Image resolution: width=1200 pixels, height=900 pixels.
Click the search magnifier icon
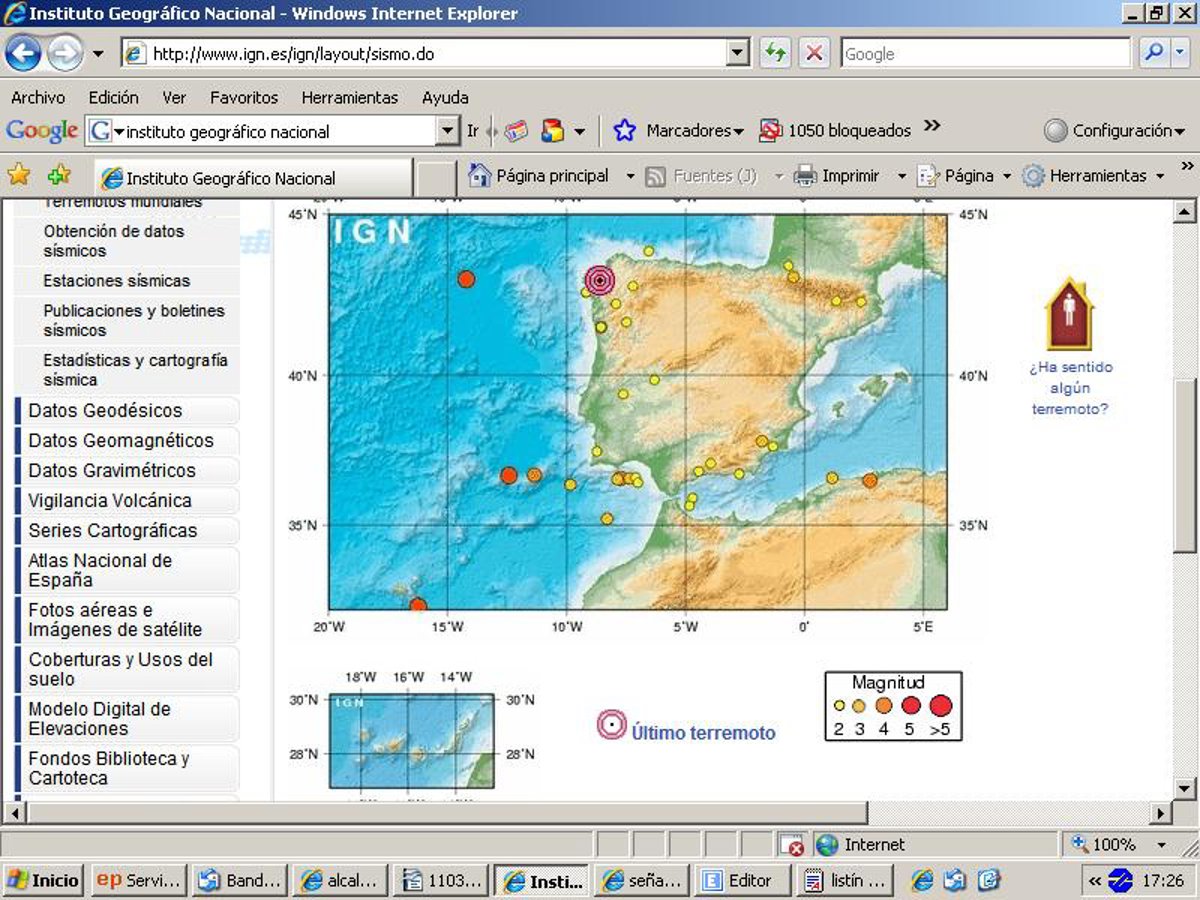pos(1155,54)
